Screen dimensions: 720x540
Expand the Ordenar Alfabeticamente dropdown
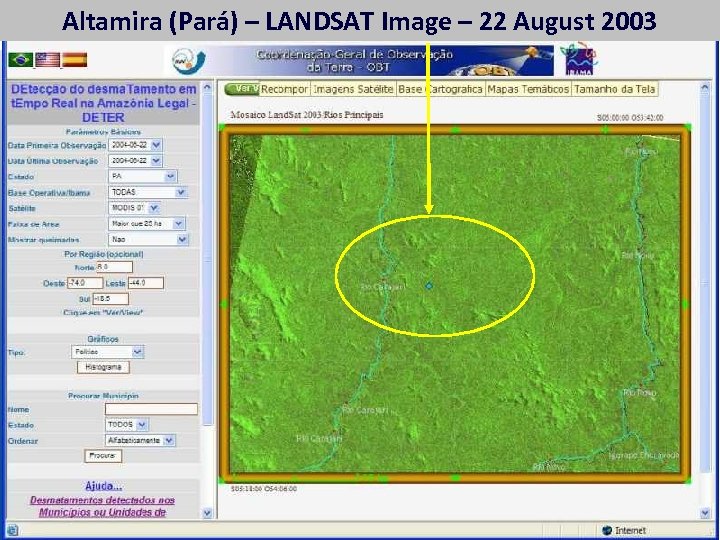[169, 440]
